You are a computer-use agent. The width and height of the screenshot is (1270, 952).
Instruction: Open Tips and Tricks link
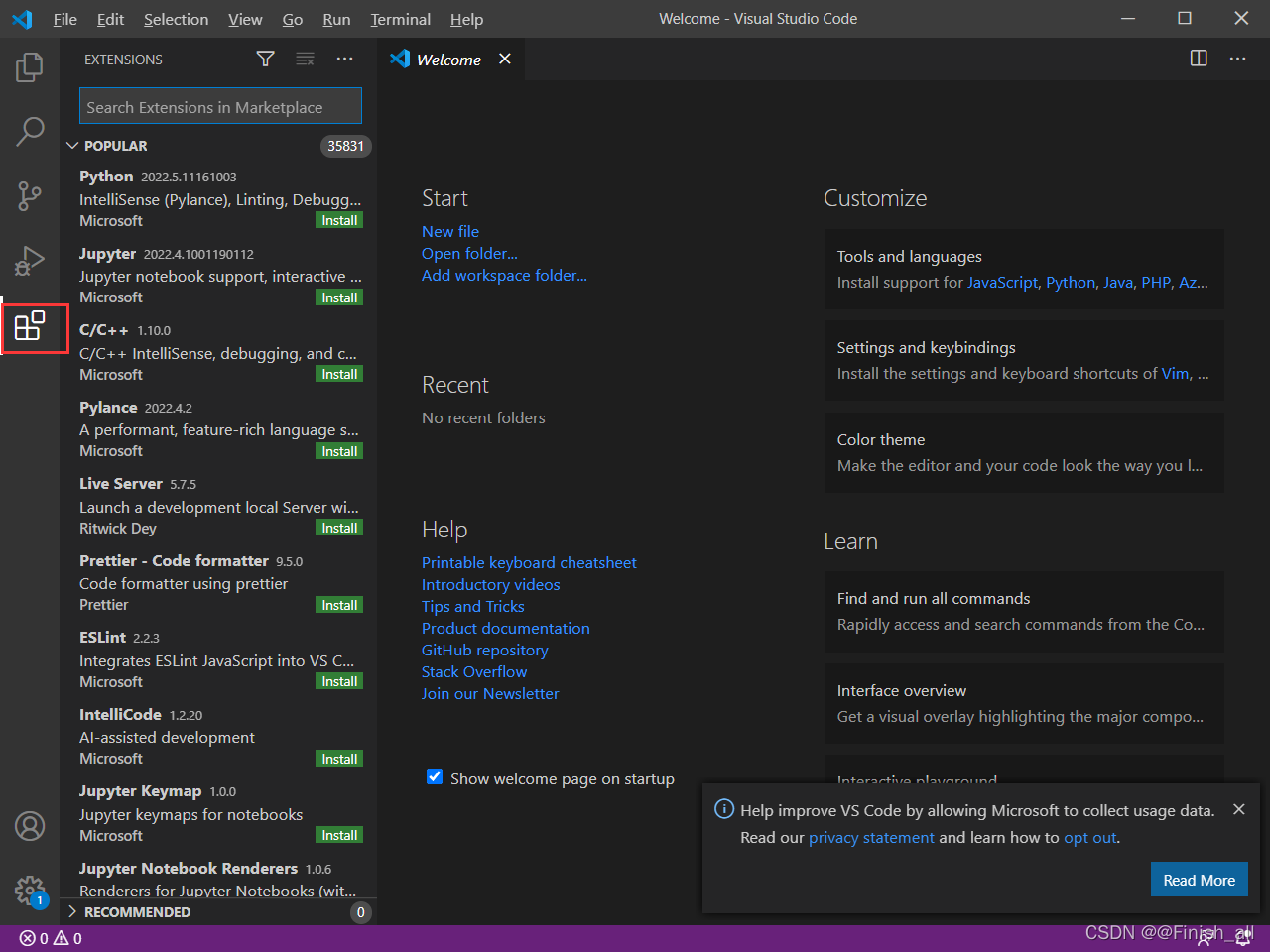coord(472,606)
